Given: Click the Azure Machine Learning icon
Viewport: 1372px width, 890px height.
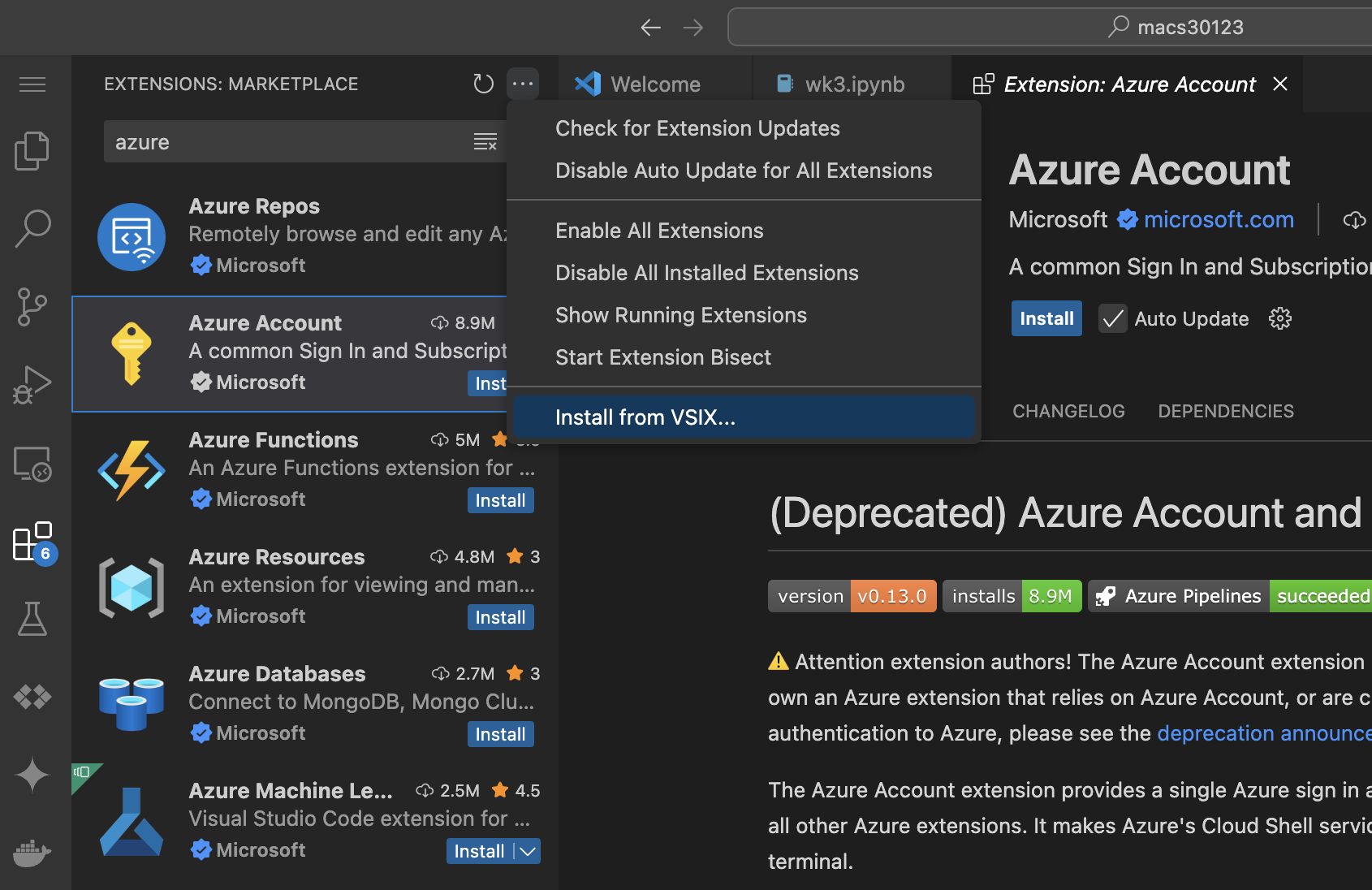Looking at the screenshot, I should (x=132, y=822).
